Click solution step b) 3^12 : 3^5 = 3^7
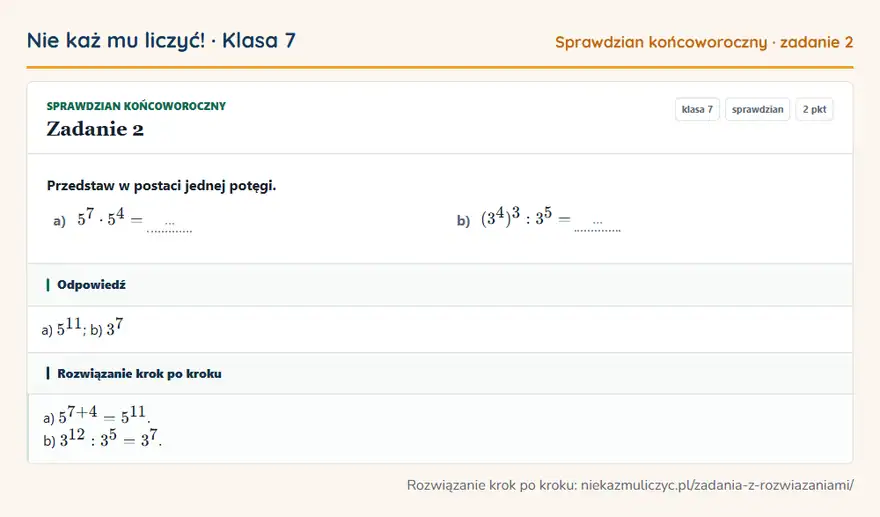The image size is (880, 517). [x=102, y=438]
